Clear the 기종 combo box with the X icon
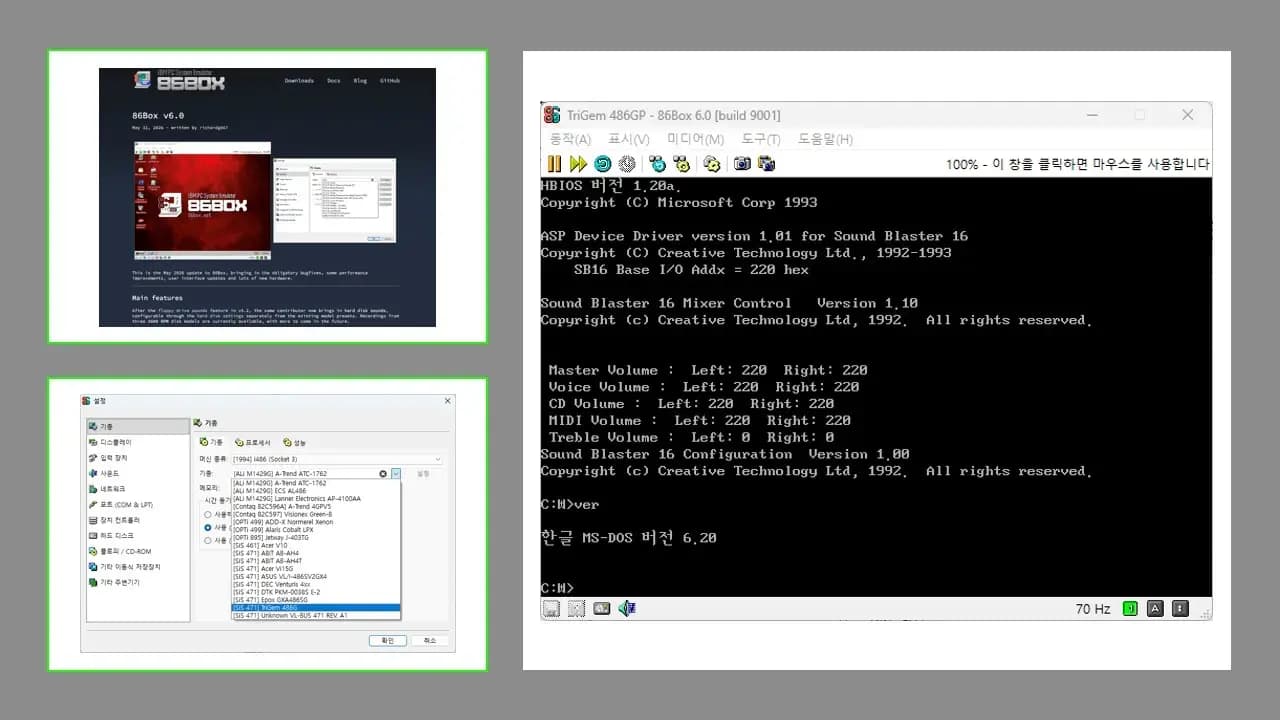 pyautogui.click(x=383, y=474)
